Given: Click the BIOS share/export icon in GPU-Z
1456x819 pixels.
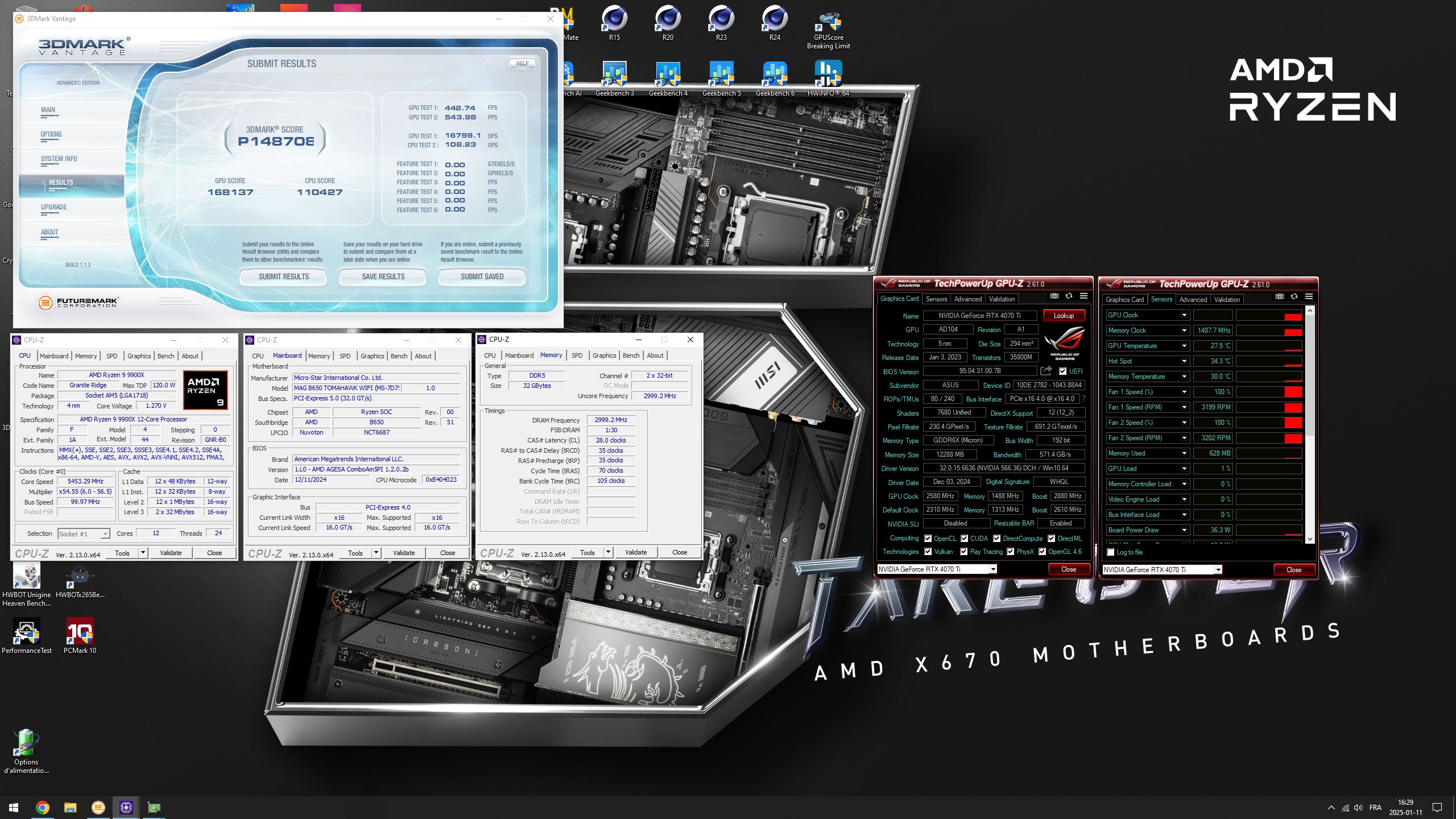Looking at the screenshot, I should (1046, 371).
